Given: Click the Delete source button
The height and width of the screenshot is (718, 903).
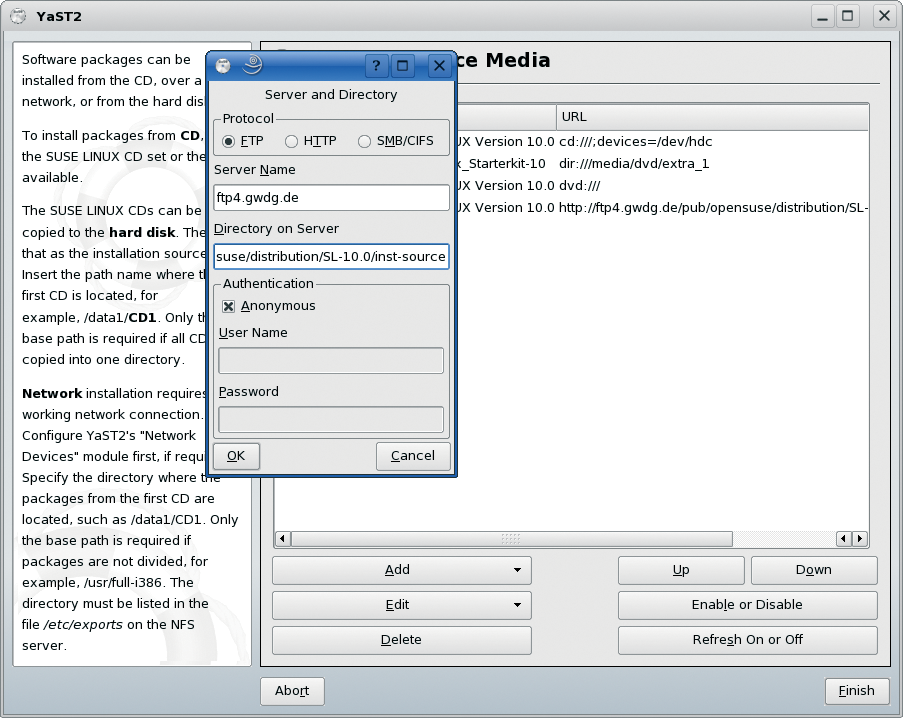Looking at the screenshot, I should (401, 640).
